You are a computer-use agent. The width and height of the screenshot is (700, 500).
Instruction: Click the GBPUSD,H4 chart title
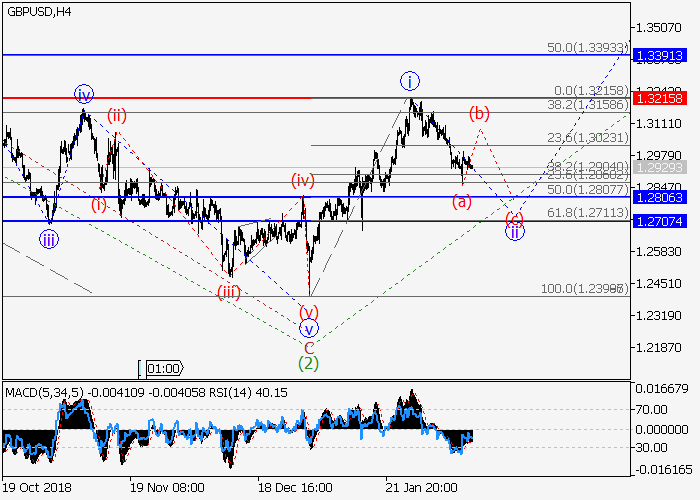point(39,12)
